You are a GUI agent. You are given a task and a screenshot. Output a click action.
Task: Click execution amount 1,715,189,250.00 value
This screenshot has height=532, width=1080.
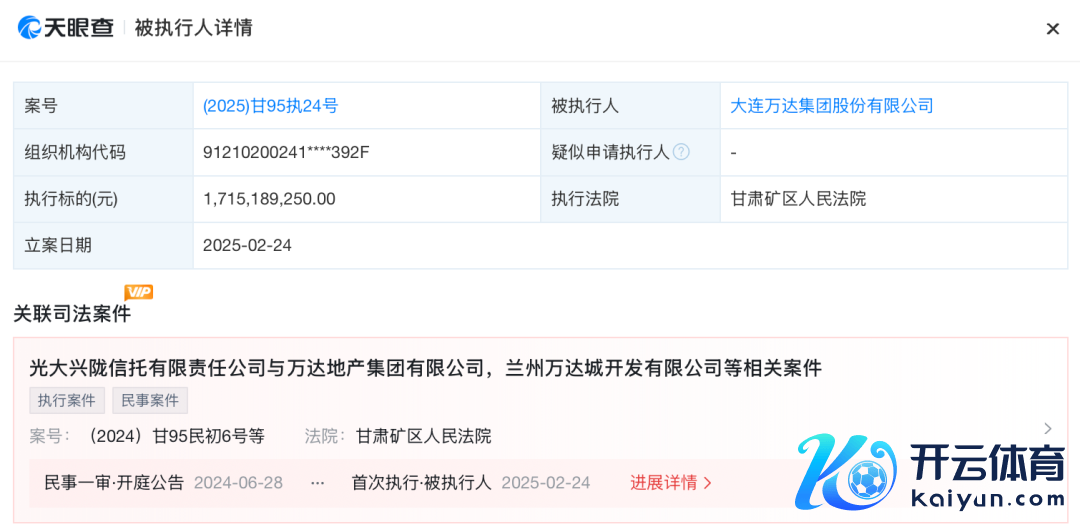pyautogui.click(x=269, y=199)
